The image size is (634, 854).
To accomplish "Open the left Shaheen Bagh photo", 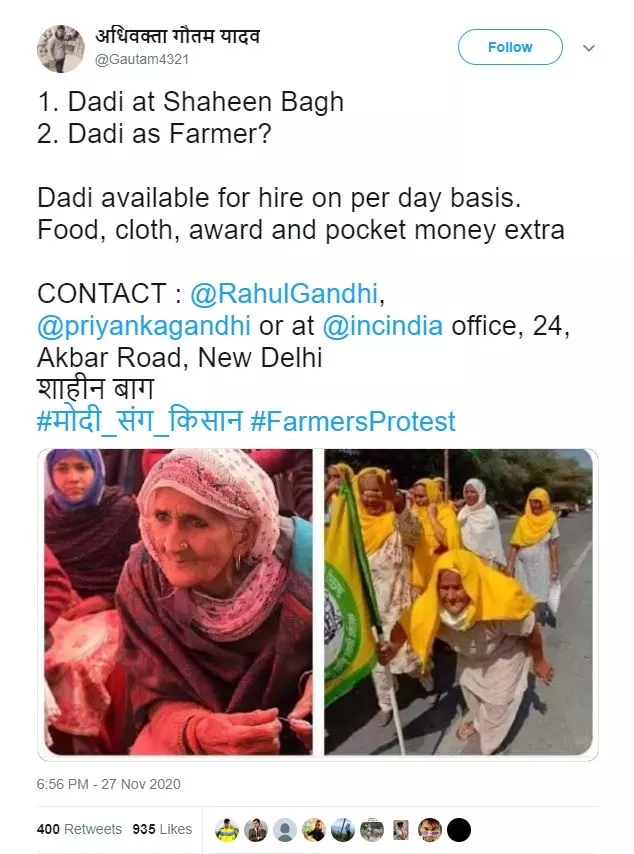I will click(178, 602).
